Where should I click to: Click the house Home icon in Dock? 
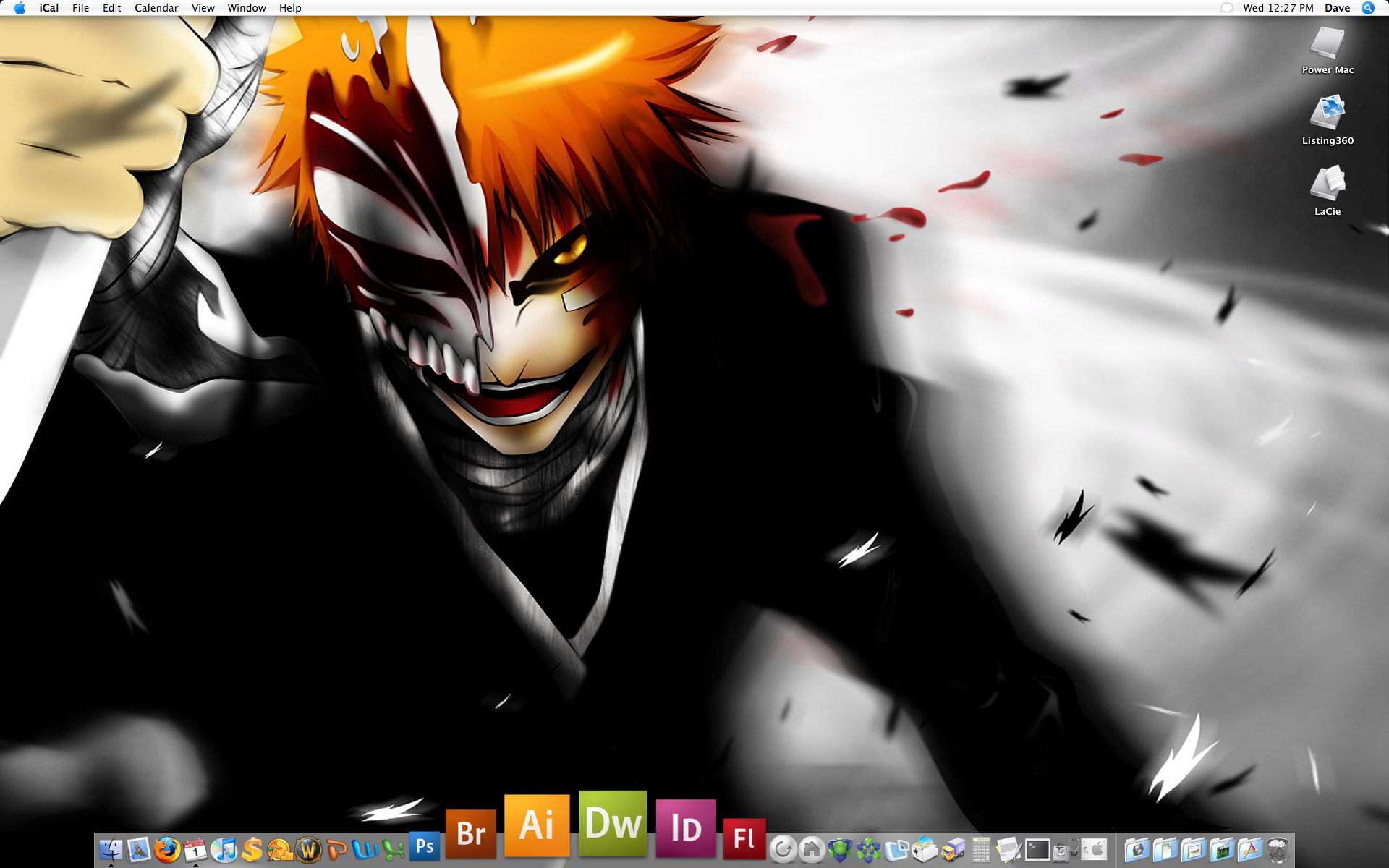(812, 849)
